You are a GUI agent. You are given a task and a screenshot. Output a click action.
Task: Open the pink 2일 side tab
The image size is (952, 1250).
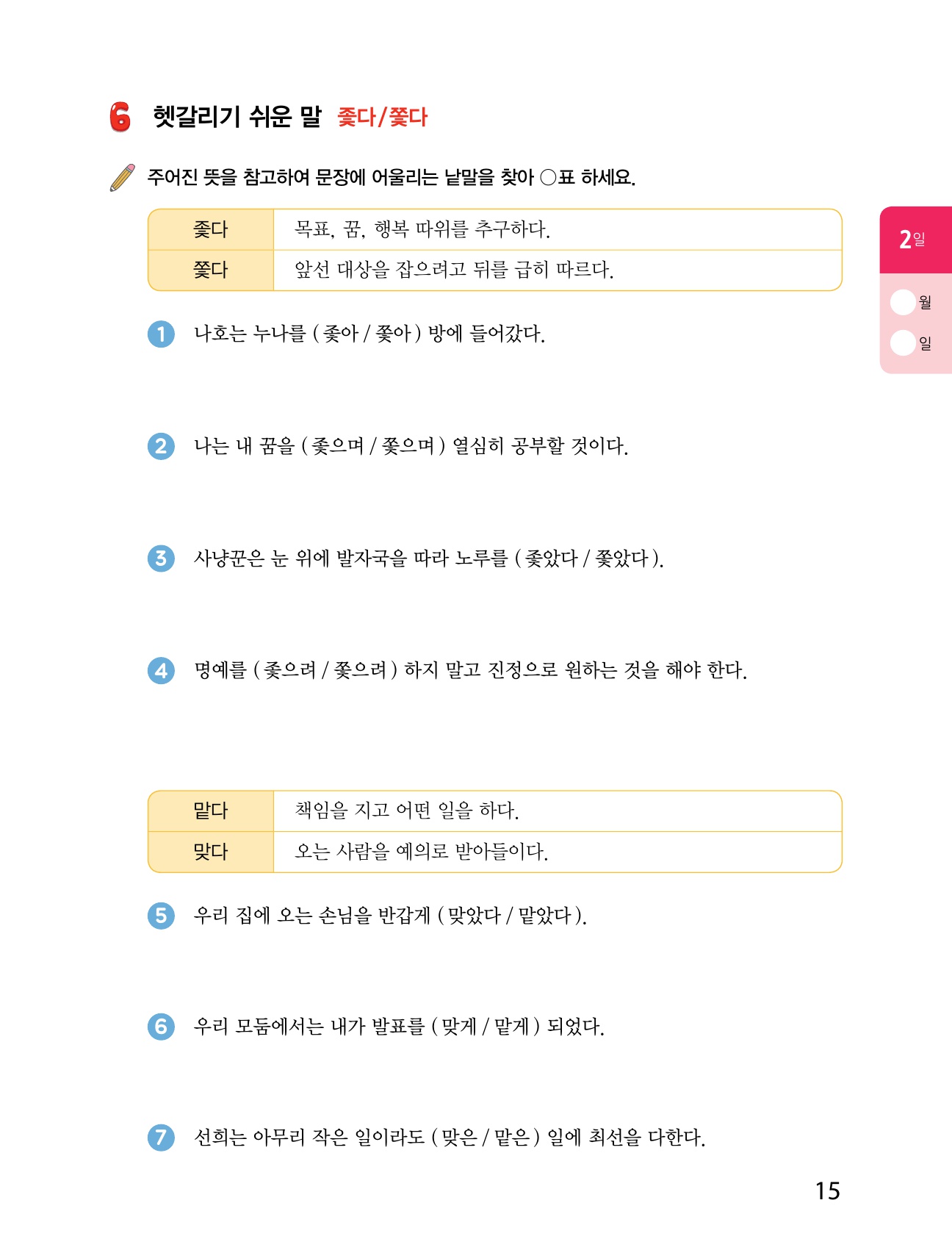pos(915,240)
